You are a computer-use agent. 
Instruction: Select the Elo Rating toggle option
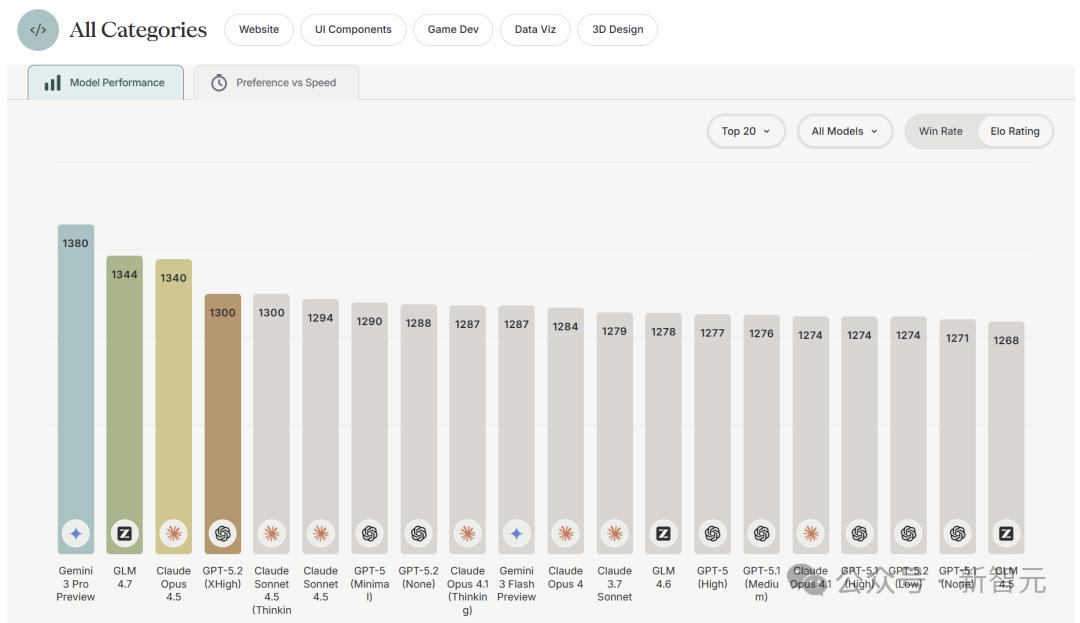1015,131
